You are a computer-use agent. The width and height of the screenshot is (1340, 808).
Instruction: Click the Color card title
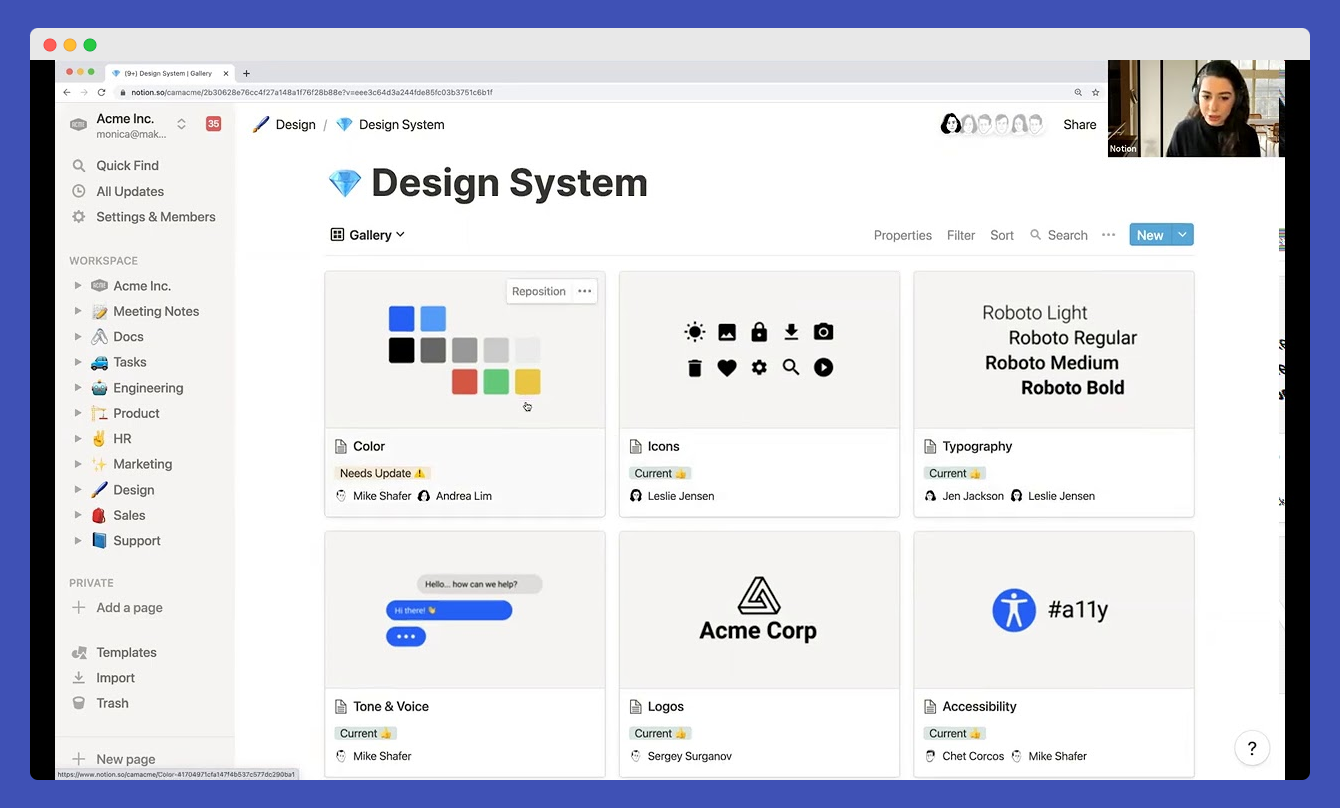(369, 446)
